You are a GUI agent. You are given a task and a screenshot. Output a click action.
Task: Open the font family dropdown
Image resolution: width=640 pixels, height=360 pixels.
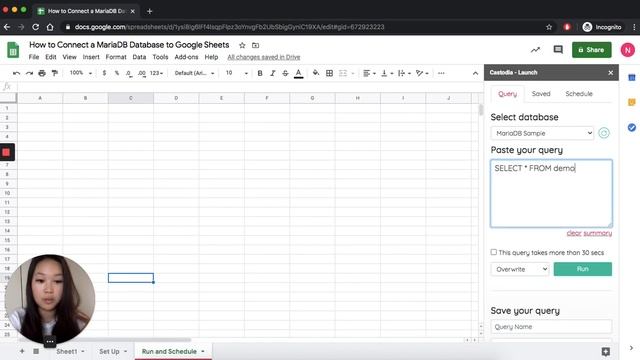(194, 73)
